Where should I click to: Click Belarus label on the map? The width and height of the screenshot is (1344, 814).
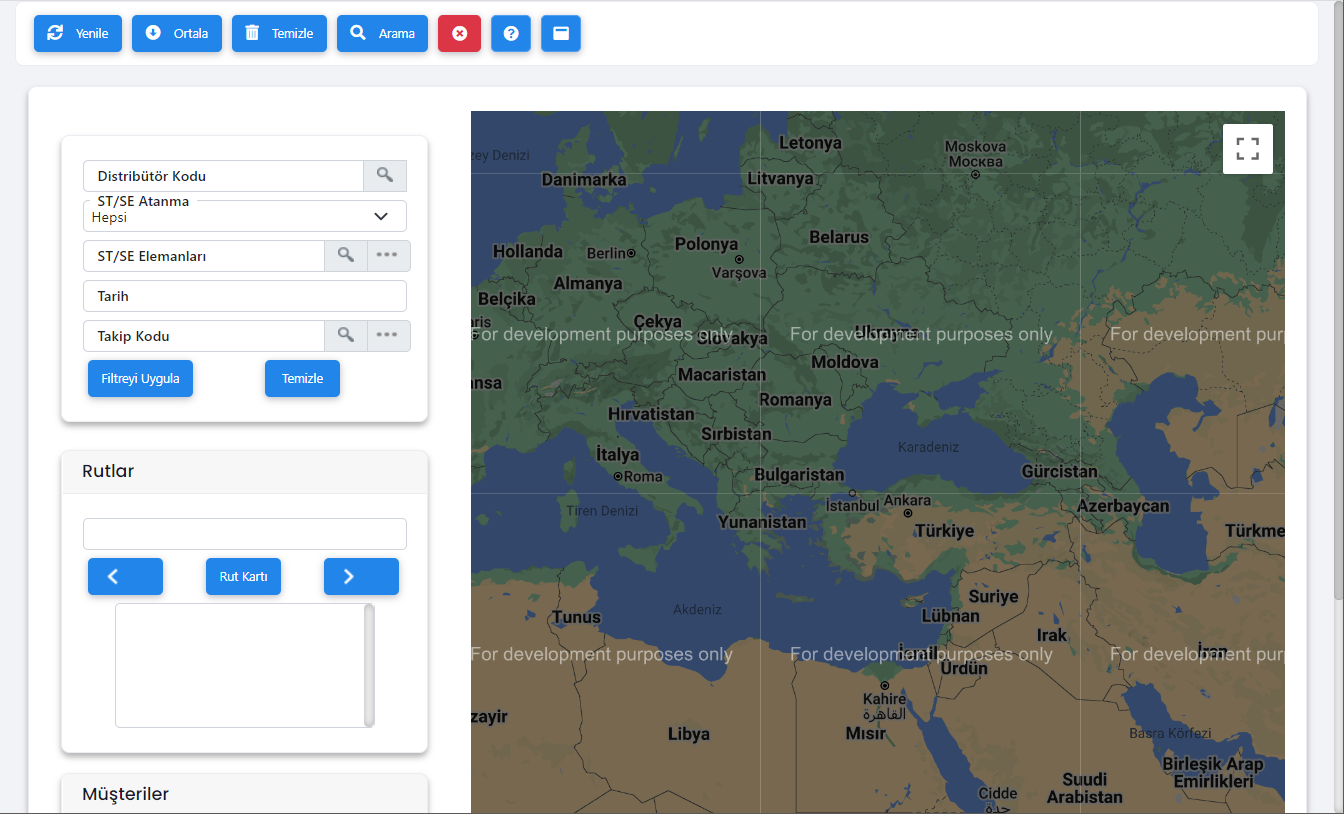click(839, 237)
